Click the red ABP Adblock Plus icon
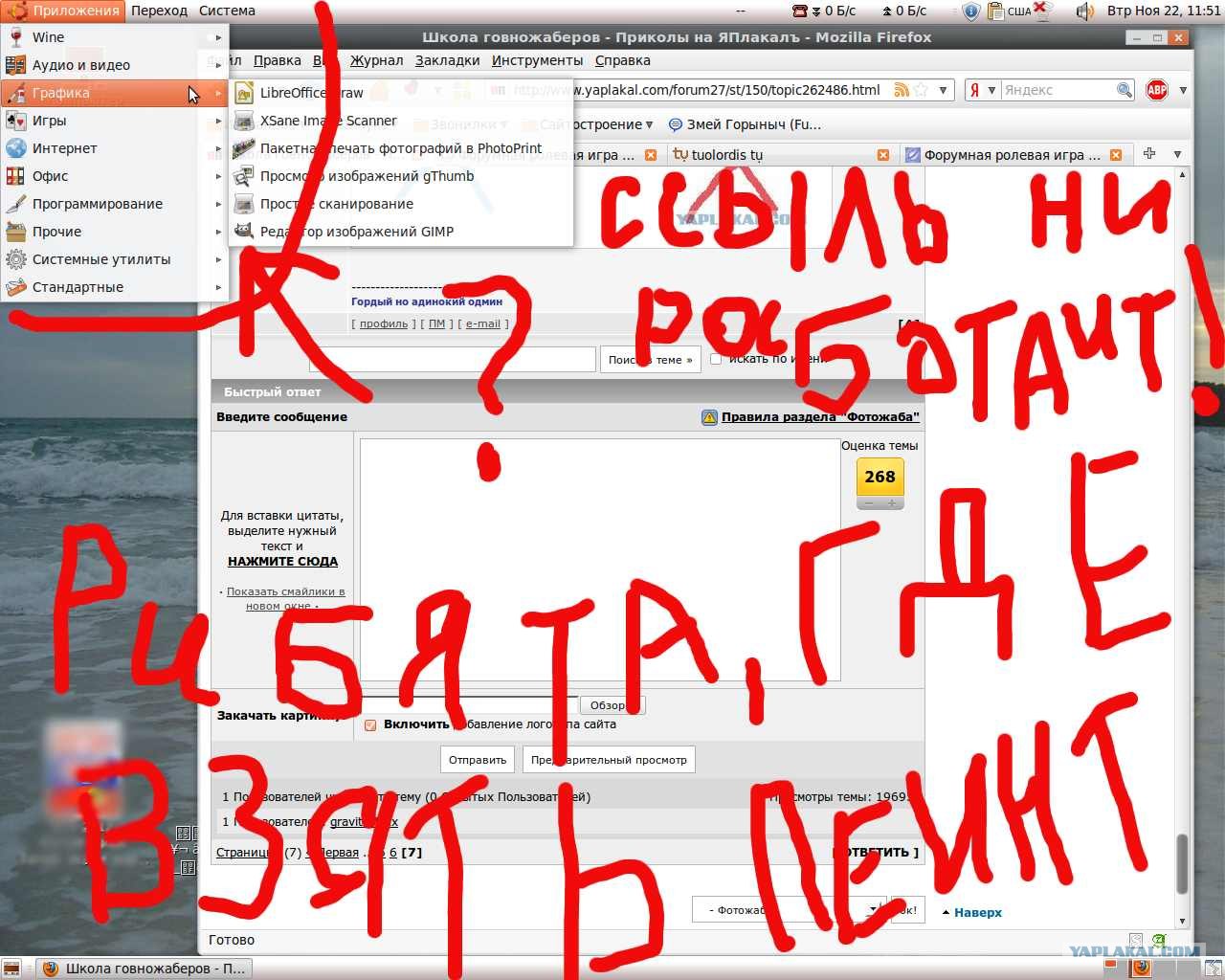 (x=1157, y=90)
